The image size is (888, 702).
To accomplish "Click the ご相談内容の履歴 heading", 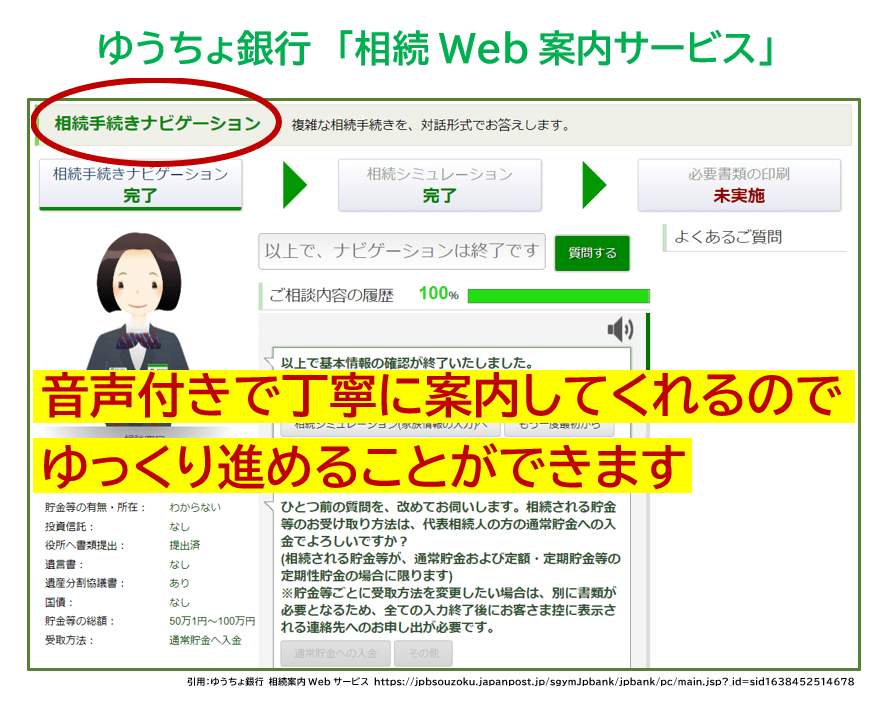I will coord(331,296).
